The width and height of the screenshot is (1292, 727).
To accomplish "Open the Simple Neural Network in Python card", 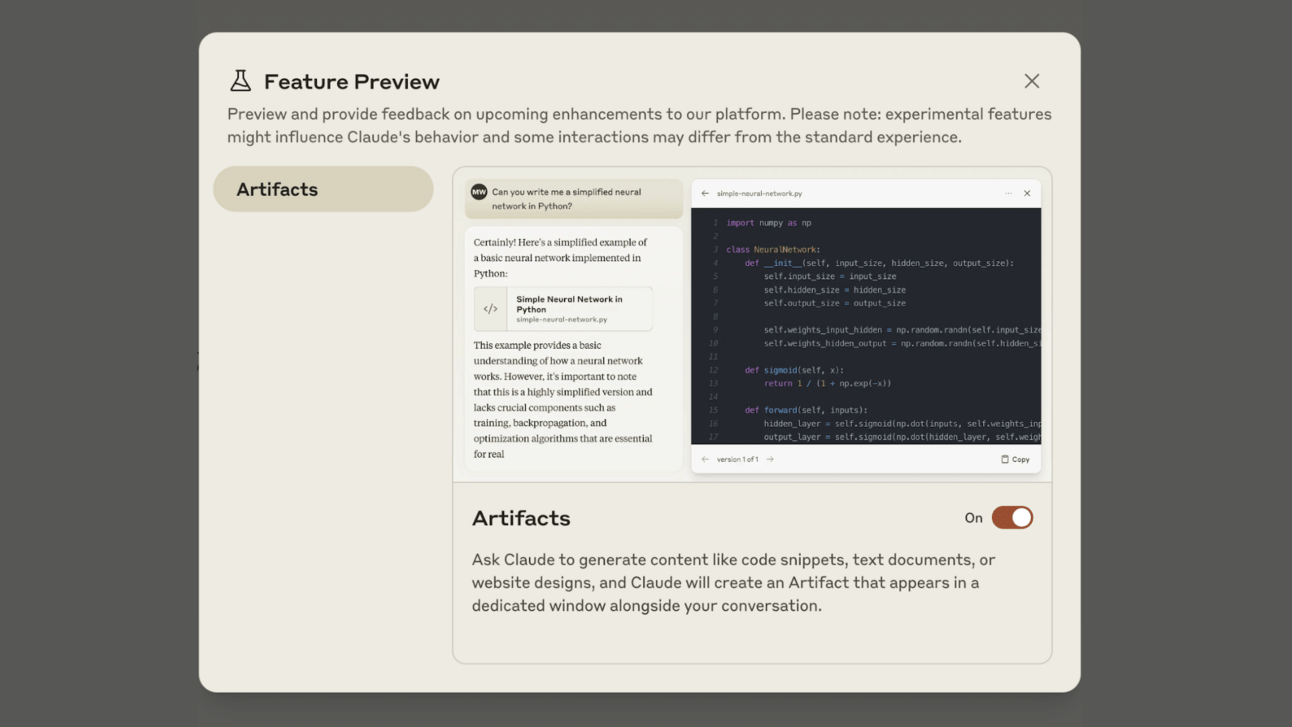I will tap(563, 309).
